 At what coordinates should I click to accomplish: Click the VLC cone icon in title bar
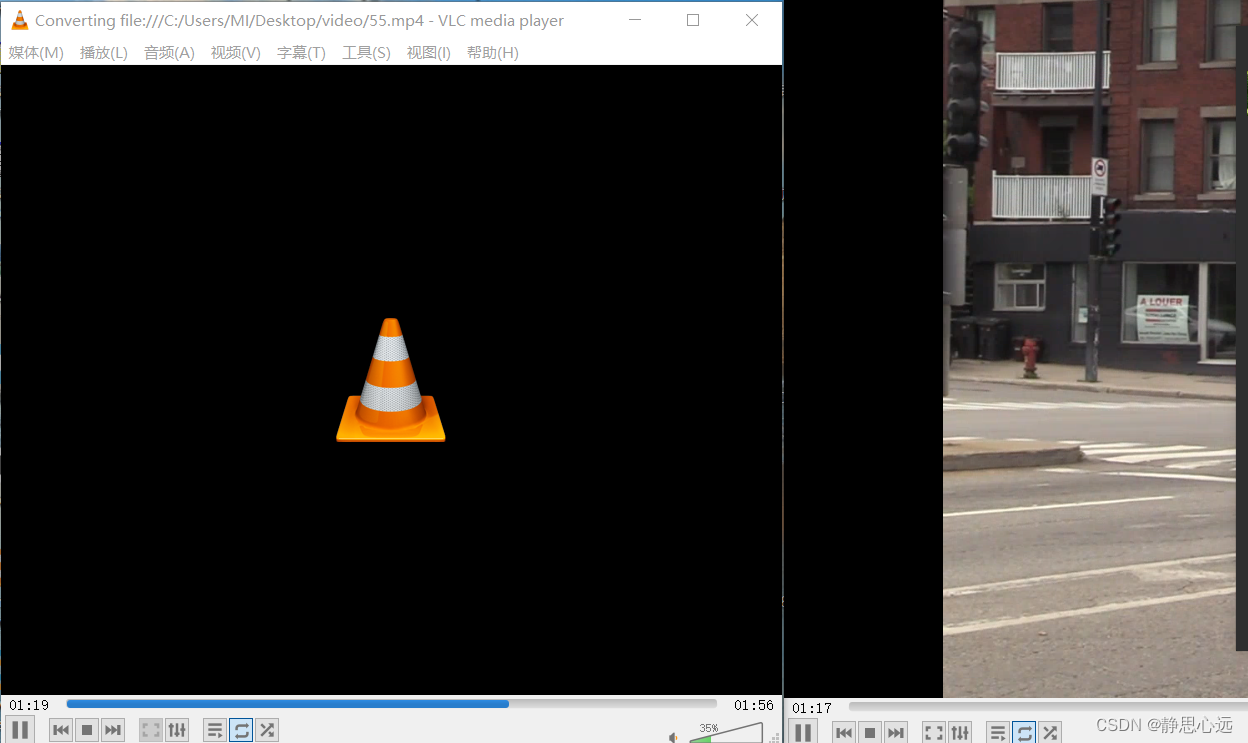pos(19,20)
